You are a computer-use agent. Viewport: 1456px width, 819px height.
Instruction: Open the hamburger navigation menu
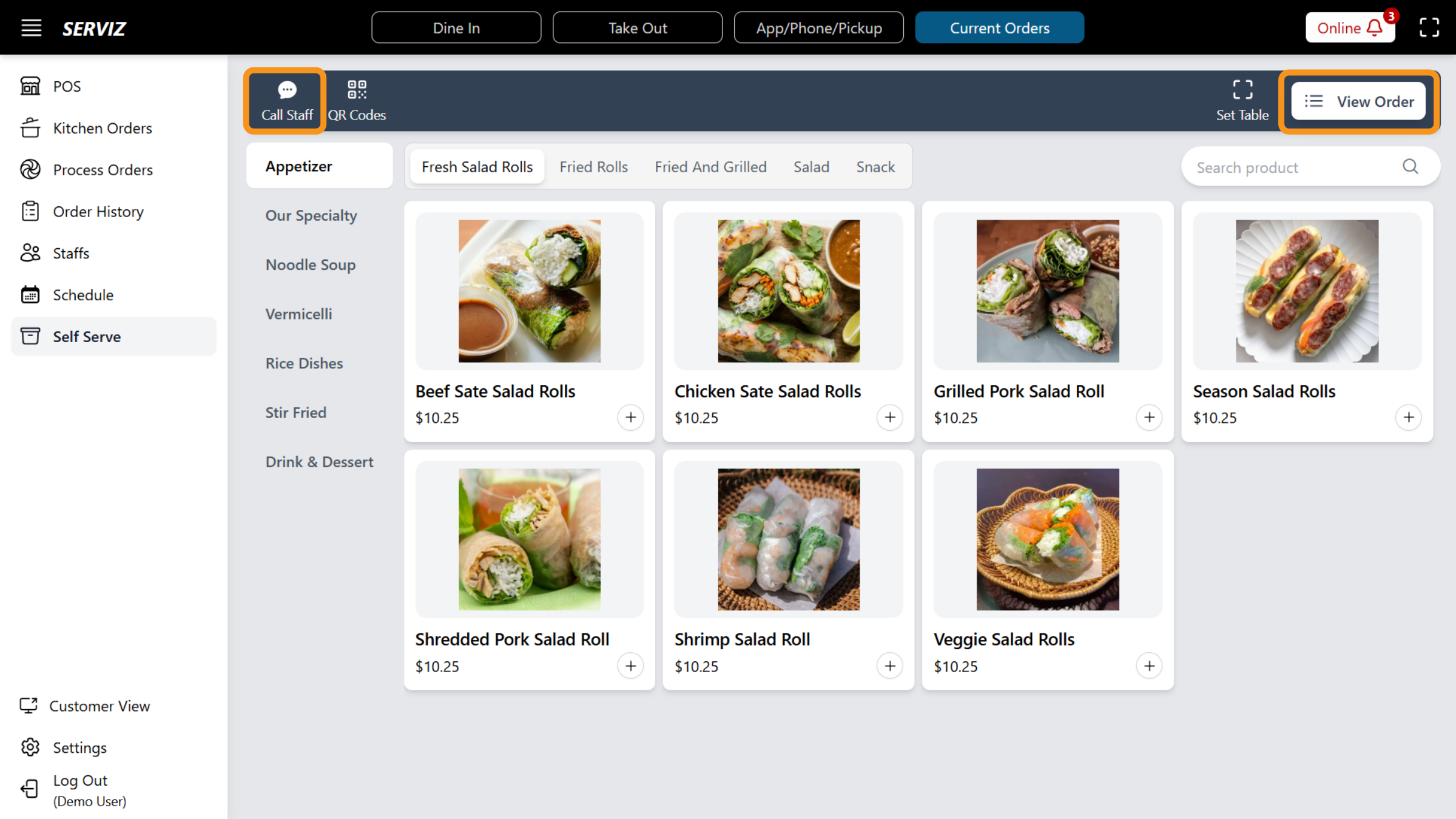click(x=31, y=27)
